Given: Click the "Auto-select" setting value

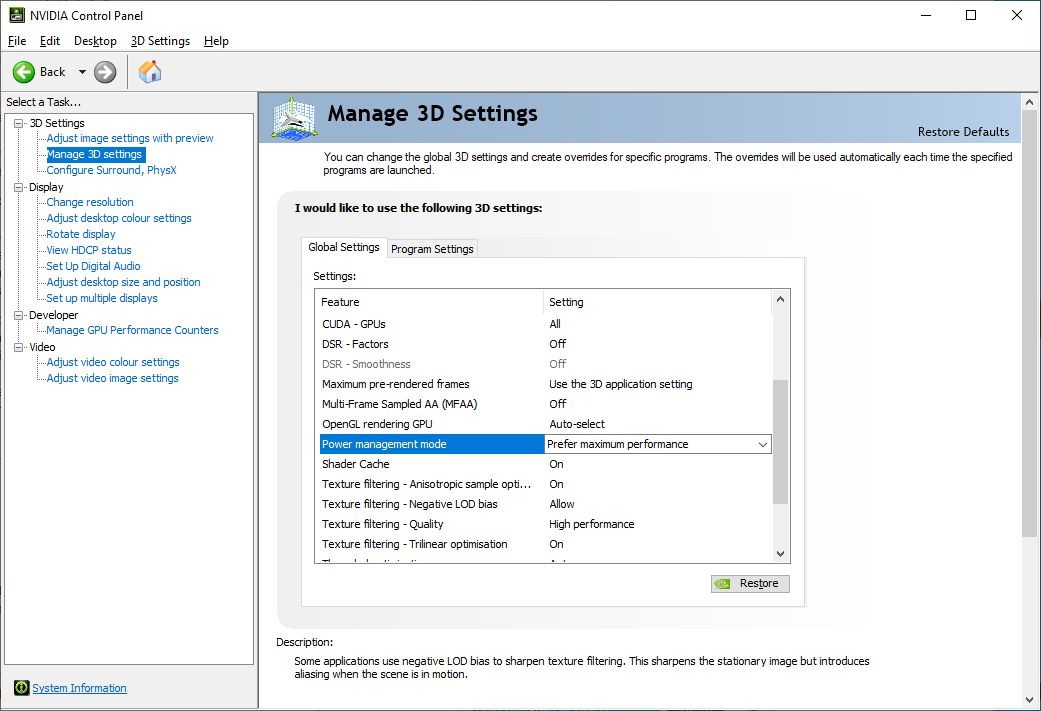Looking at the screenshot, I should [577, 424].
